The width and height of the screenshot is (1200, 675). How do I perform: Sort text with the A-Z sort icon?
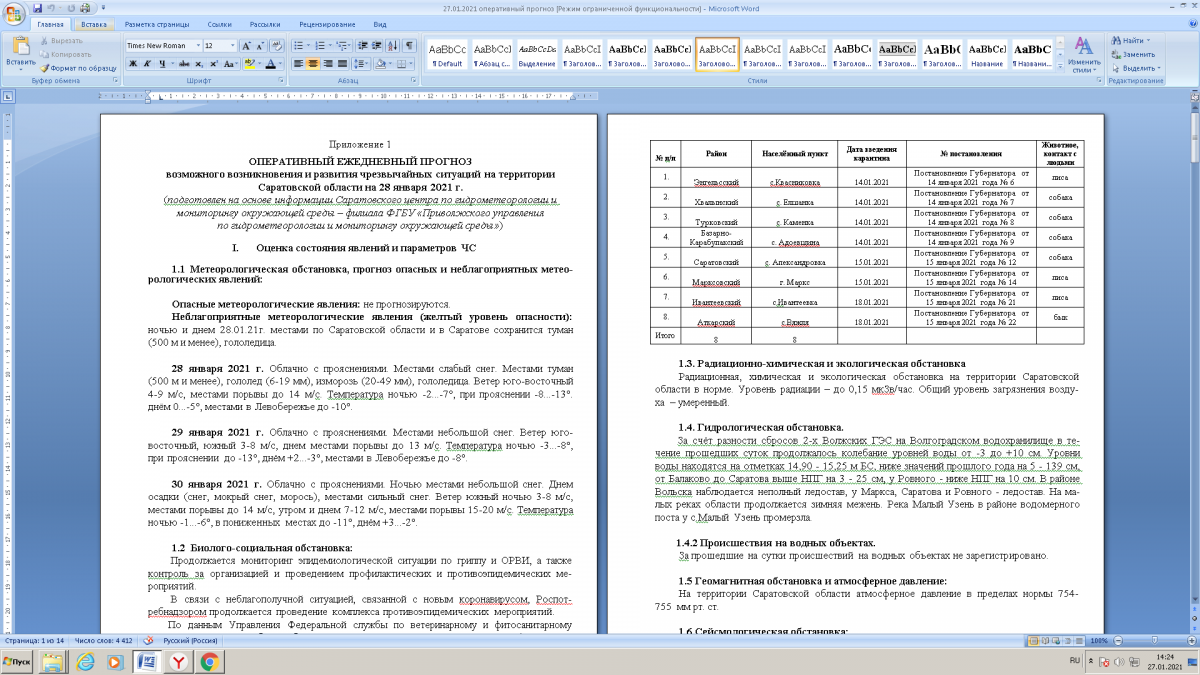393,46
